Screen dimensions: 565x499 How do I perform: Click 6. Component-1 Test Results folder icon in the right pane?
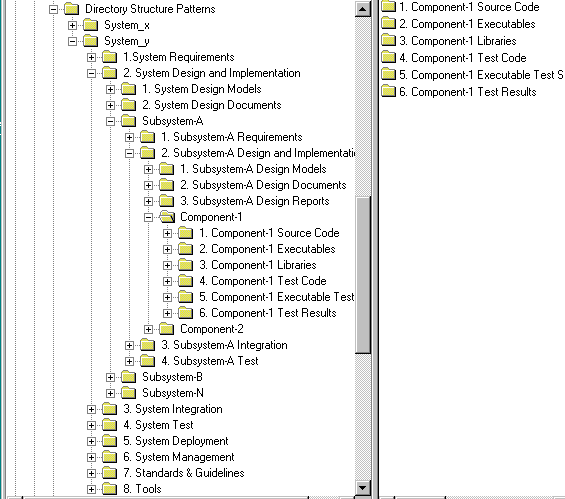pos(388,92)
